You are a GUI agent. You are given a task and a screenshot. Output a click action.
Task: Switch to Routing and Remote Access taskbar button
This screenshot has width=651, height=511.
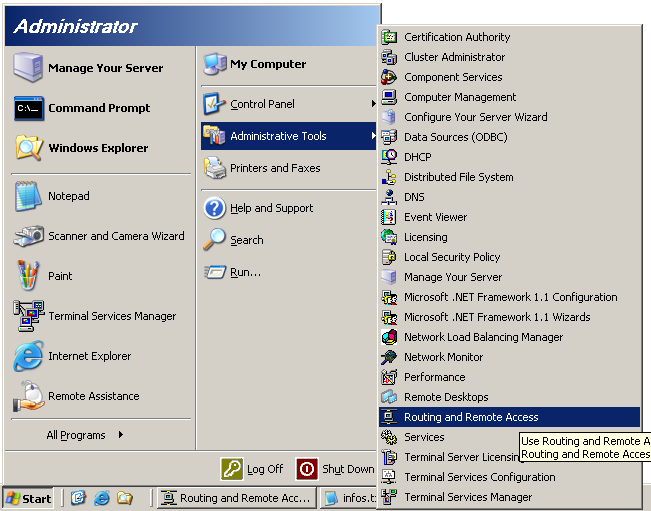coord(237,498)
